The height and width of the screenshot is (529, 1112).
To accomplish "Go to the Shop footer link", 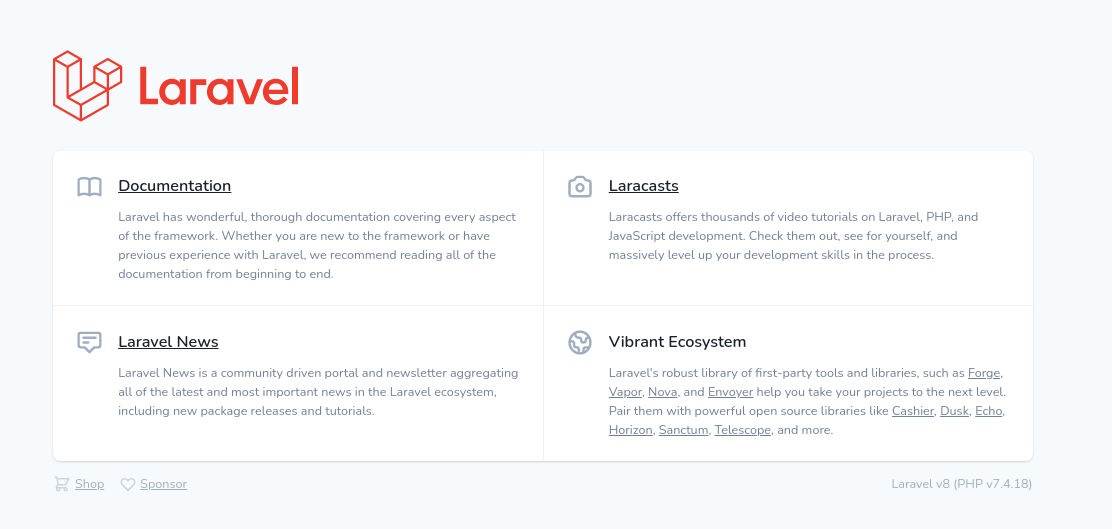I will pyautogui.click(x=89, y=484).
